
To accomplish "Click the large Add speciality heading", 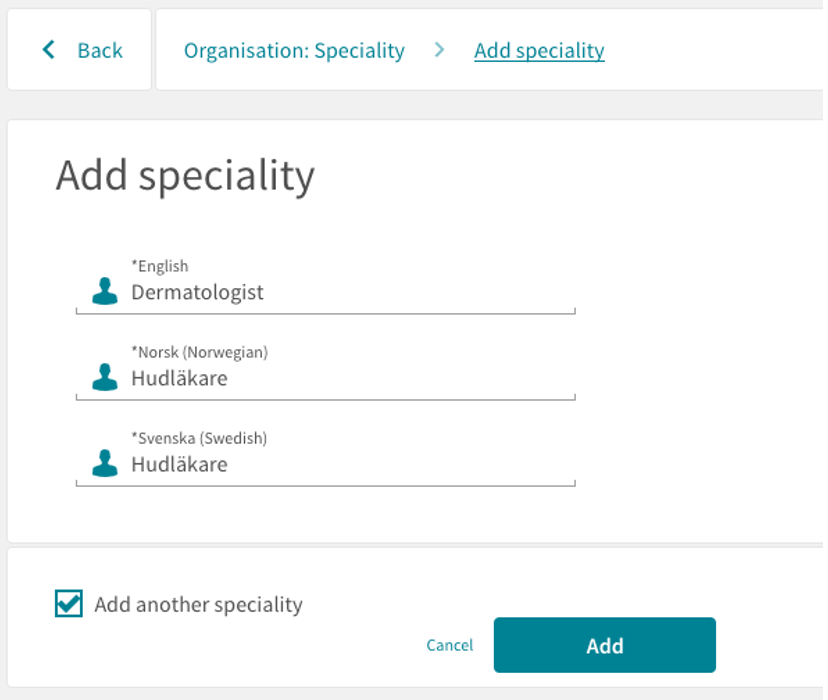I will point(185,176).
